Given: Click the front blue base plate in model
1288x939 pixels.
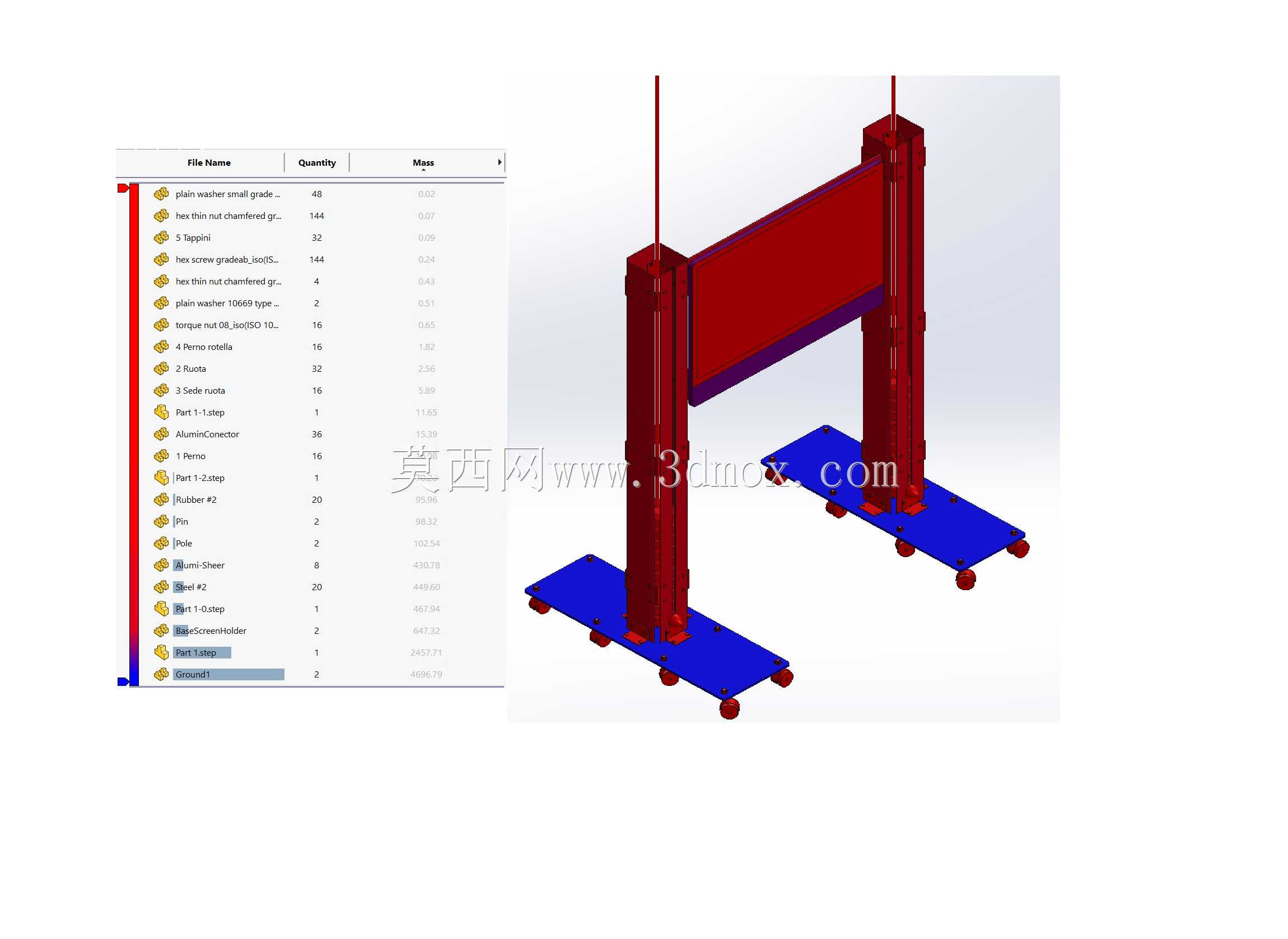Looking at the screenshot, I should (x=656, y=628).
